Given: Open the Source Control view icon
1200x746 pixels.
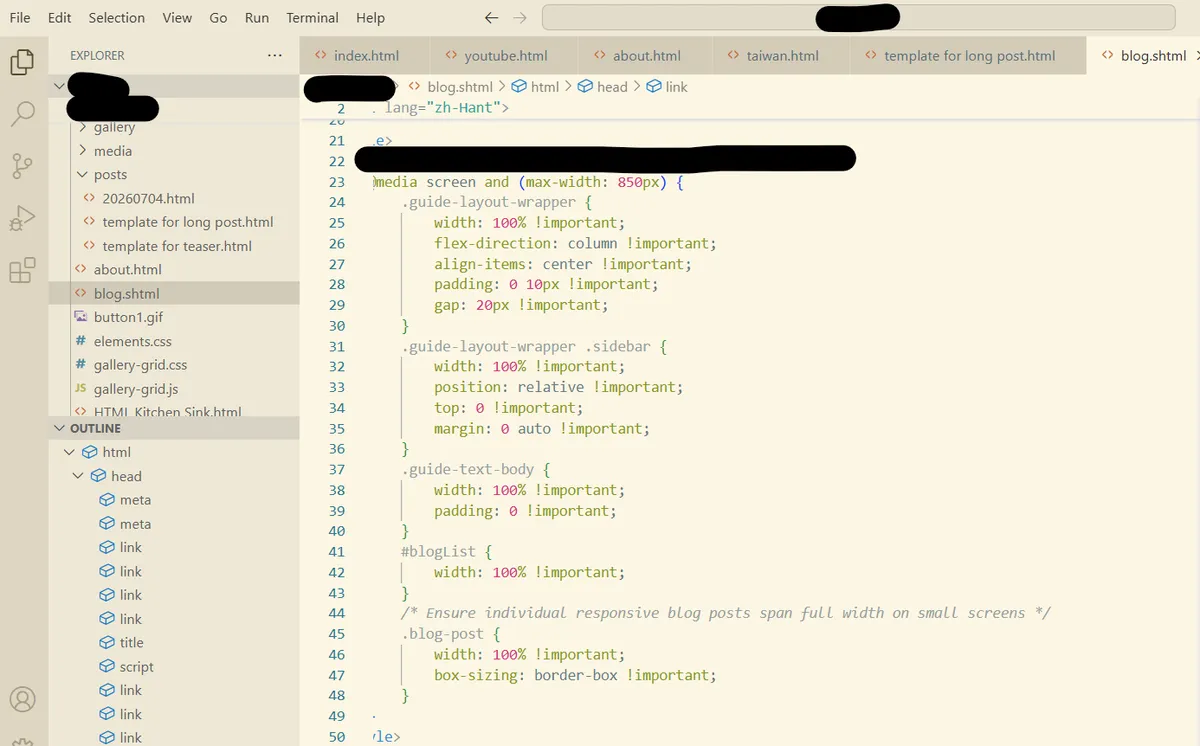Looking at the screenshot, I should click(x=22, y=166).
